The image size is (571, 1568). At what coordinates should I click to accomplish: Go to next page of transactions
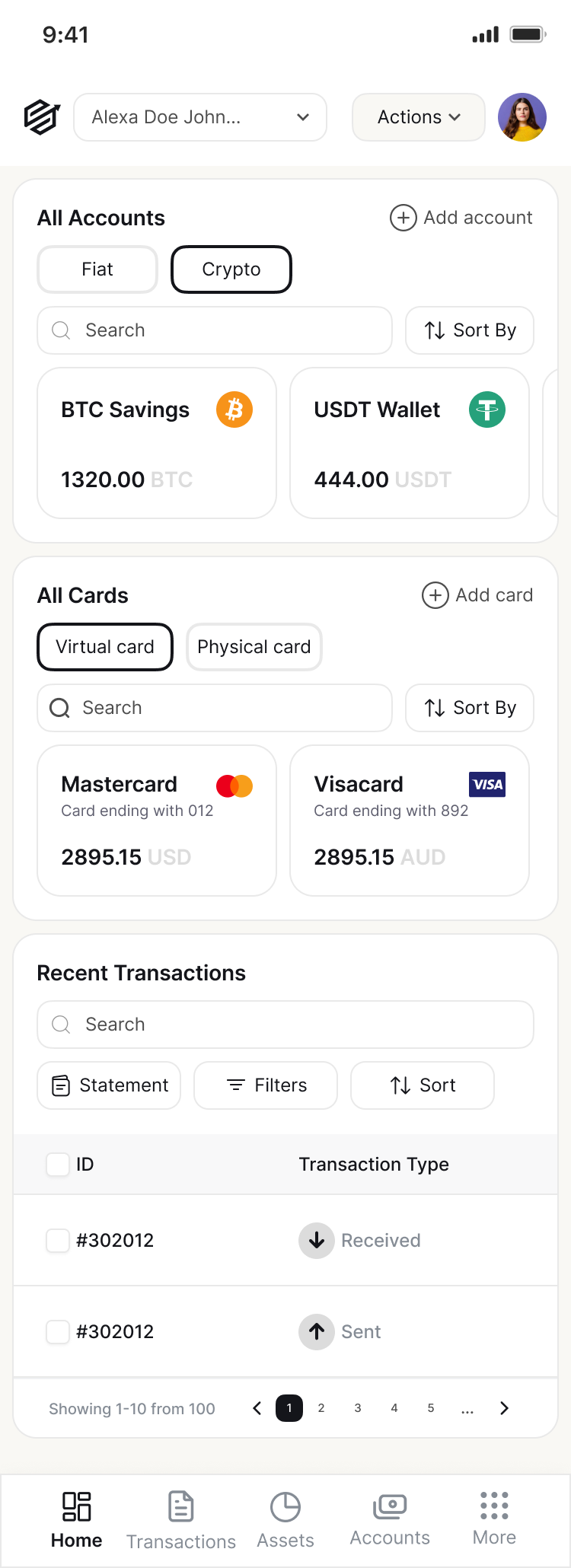coord(504,1408)
